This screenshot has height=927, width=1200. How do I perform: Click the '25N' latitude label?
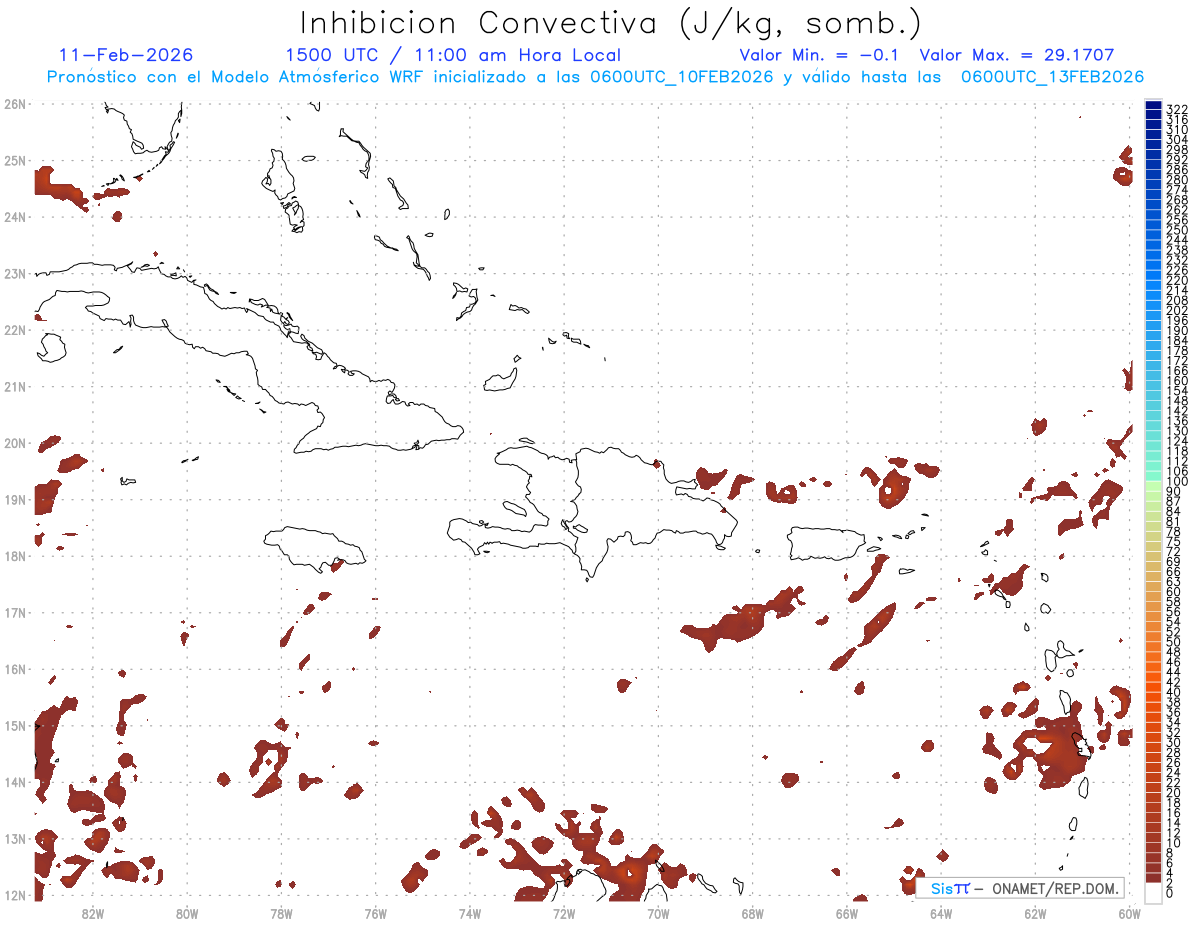click(15, 160)
